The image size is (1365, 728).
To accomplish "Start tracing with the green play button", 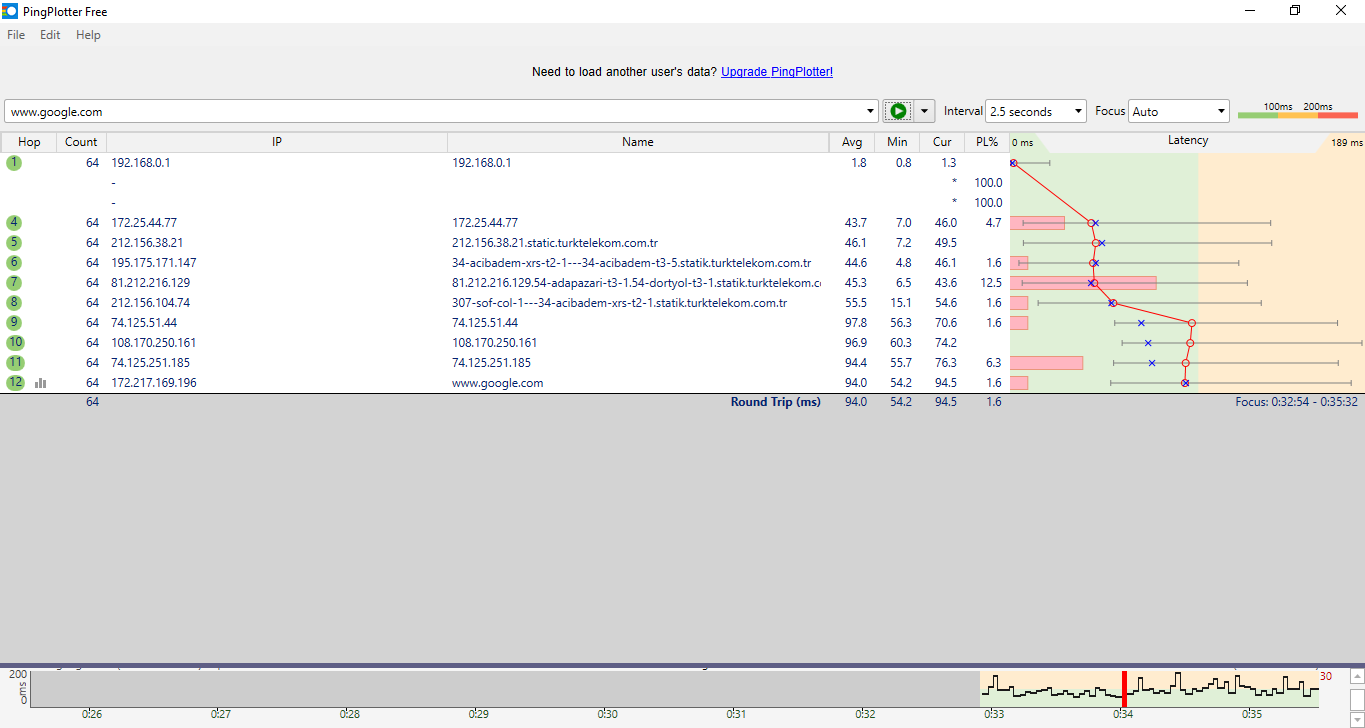I will point(898,111).
